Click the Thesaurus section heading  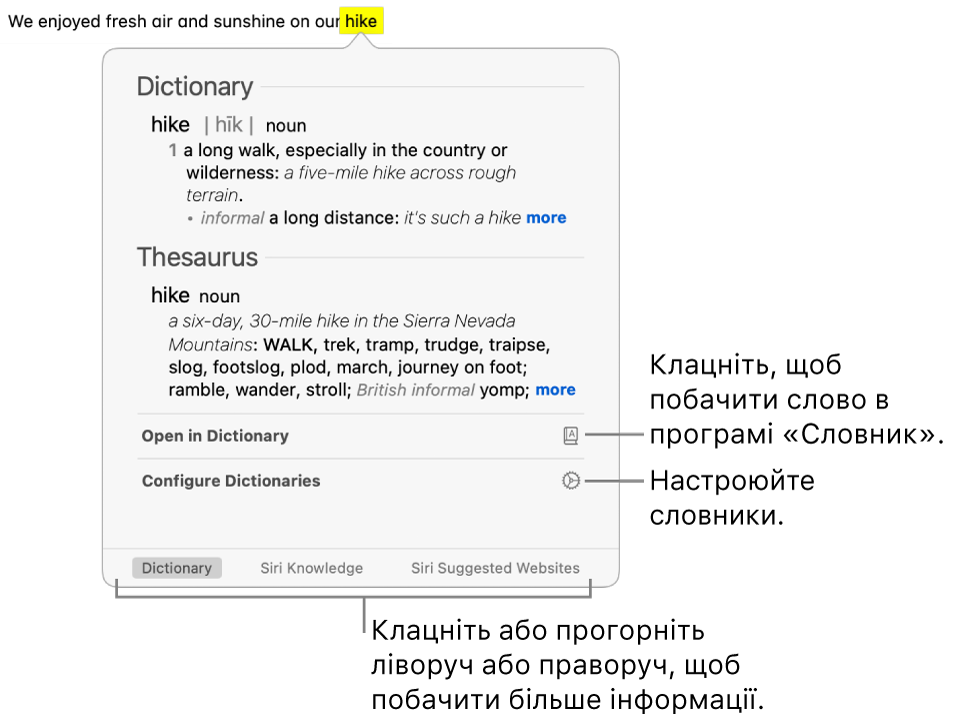[197, 257]
